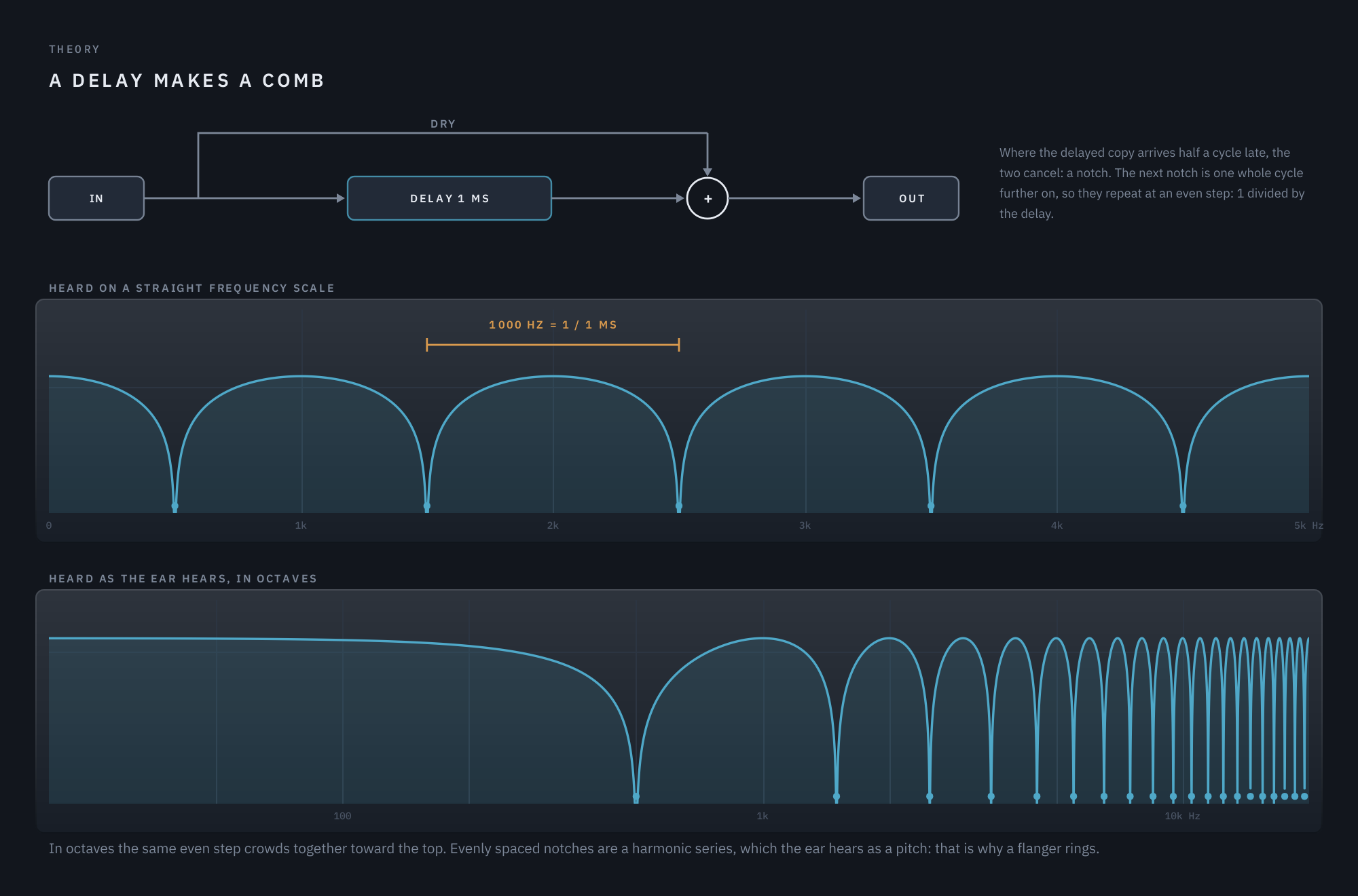Click the orange 1000 HZ = 1 / 1 MS label
The image size is (1358, 896).
(553, 324)
